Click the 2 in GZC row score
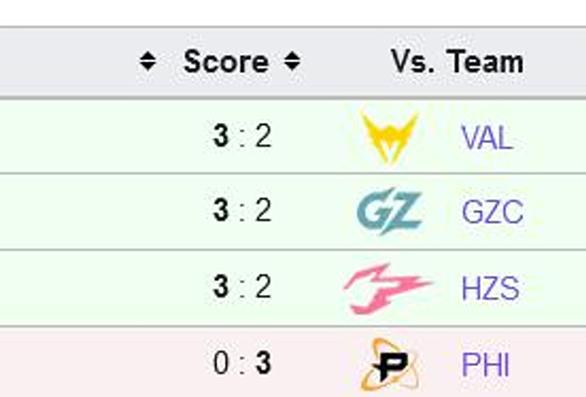This screenshot has width=586, height=397. (x=263, y=210)
